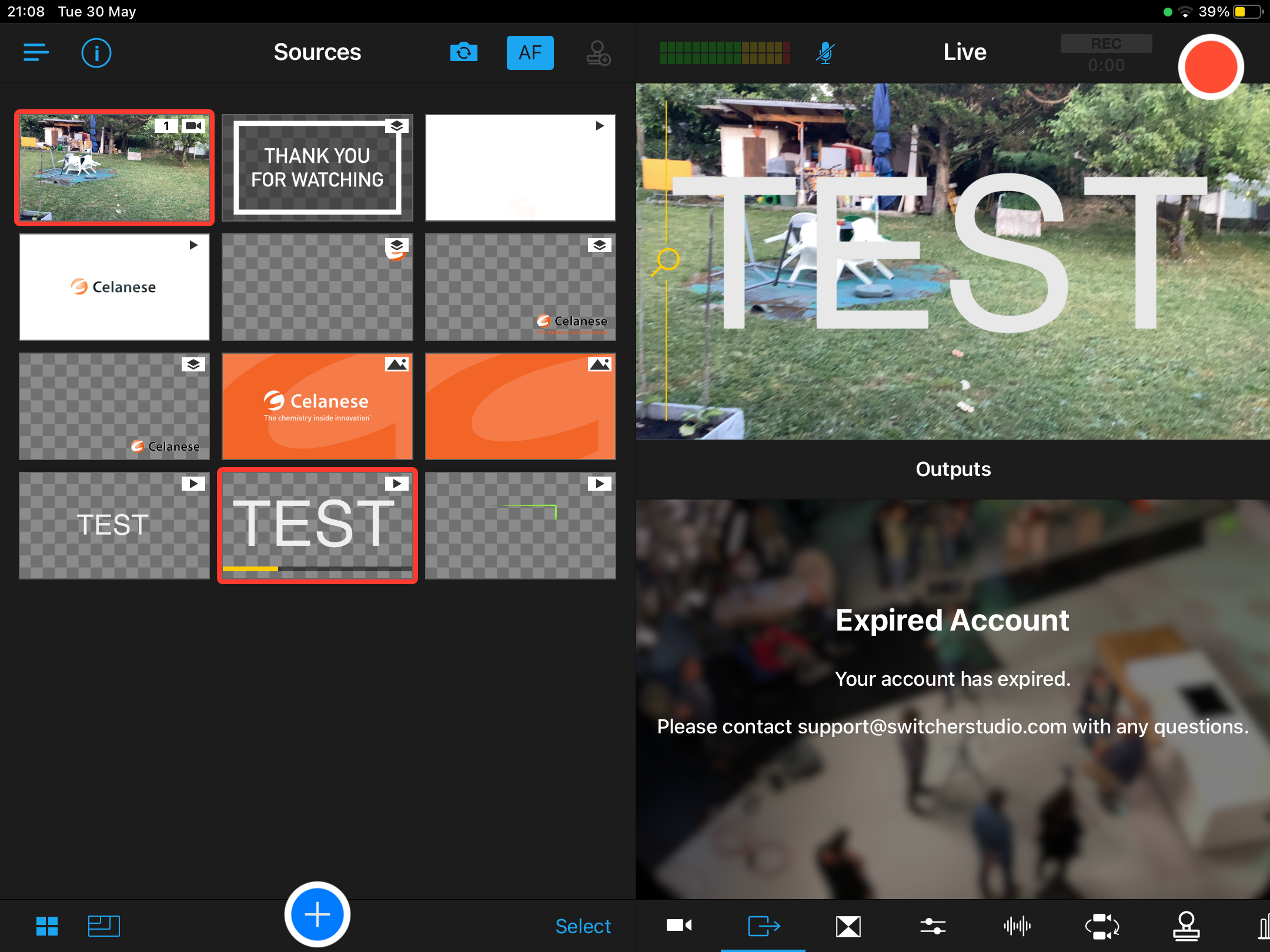Open the camera controls tab

pyautogui.click(x=679, y=926)
